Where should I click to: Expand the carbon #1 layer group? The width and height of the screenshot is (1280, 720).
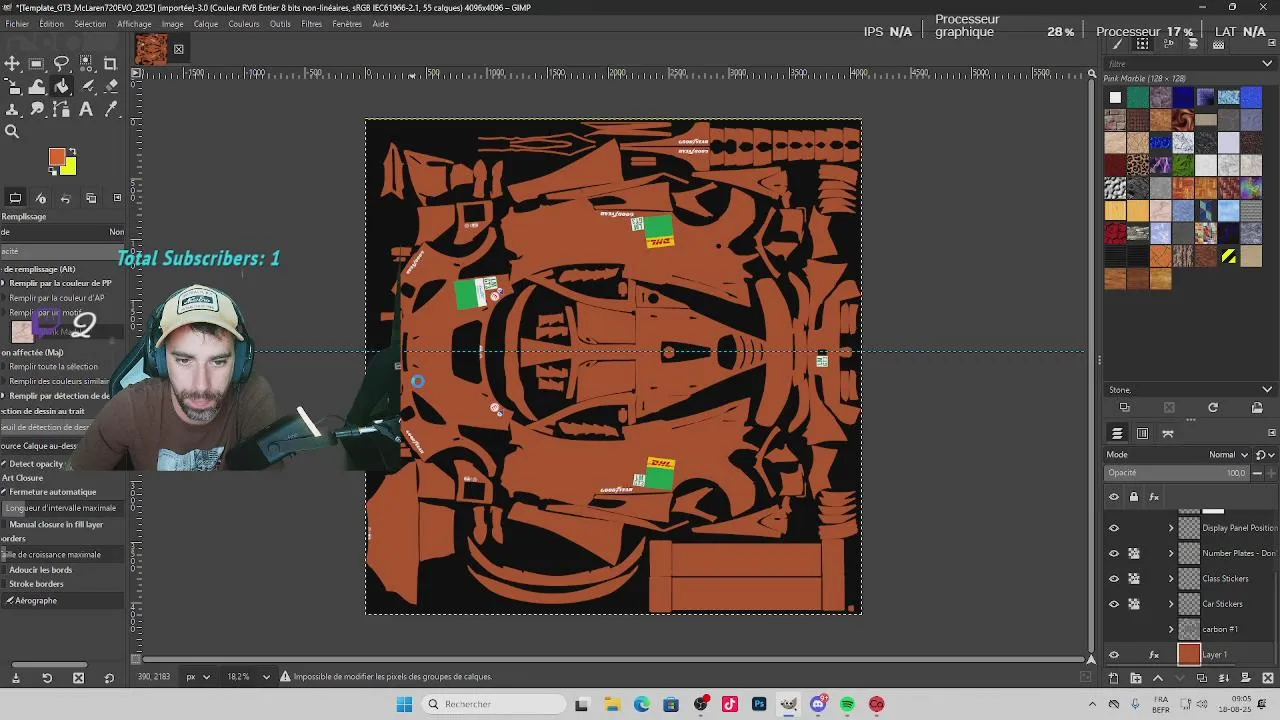[x=1171, y=629]
